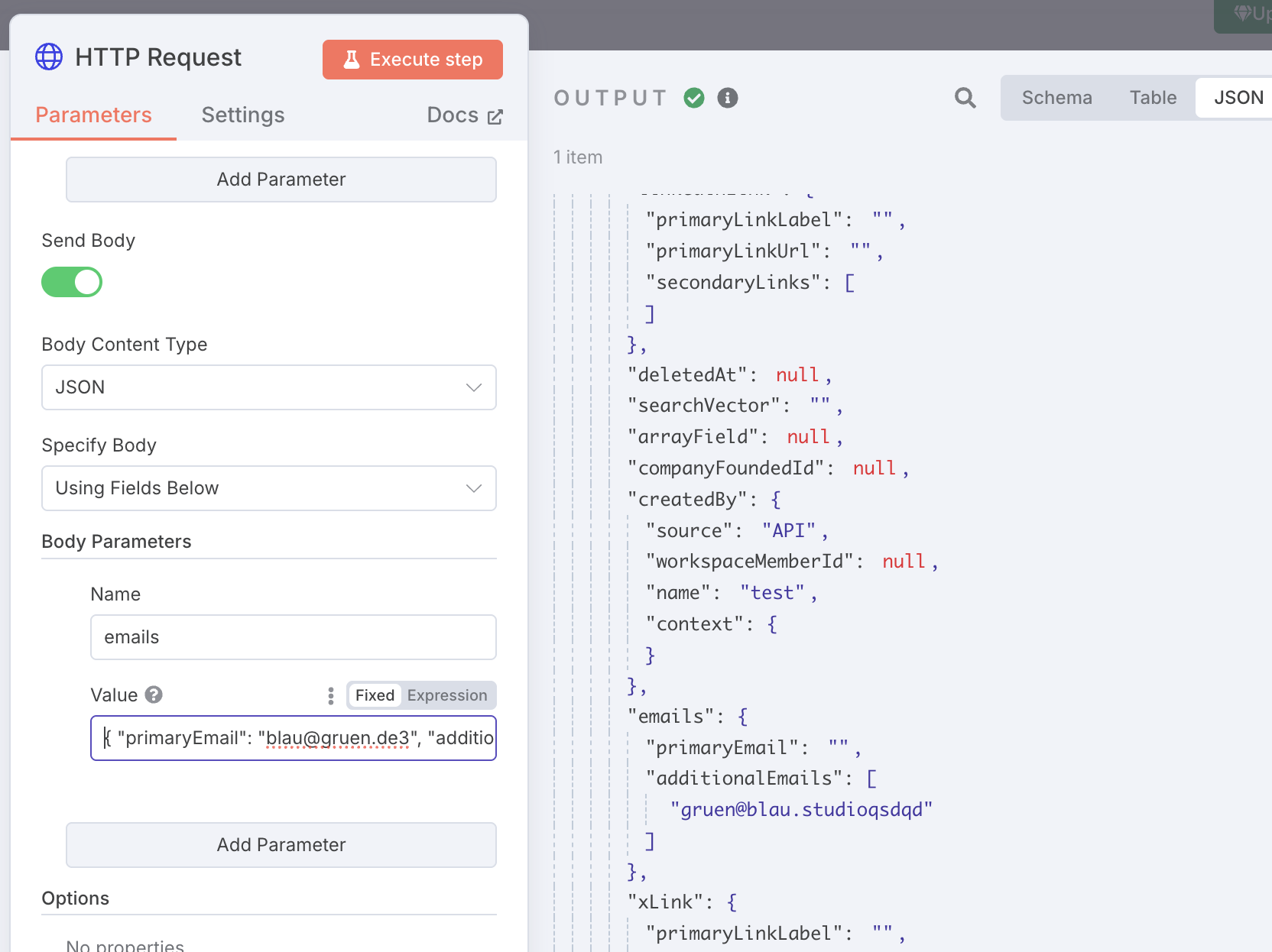Click the output info icon

pyautogui.click(x=728, y=98)
